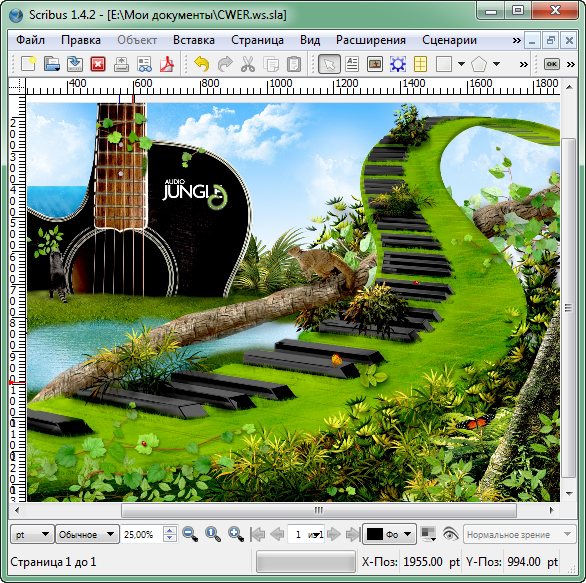This screenshot has width=586, height=583.
Task: Open the Файл menu
Action: pyautogui.click(x=30, y=40)
